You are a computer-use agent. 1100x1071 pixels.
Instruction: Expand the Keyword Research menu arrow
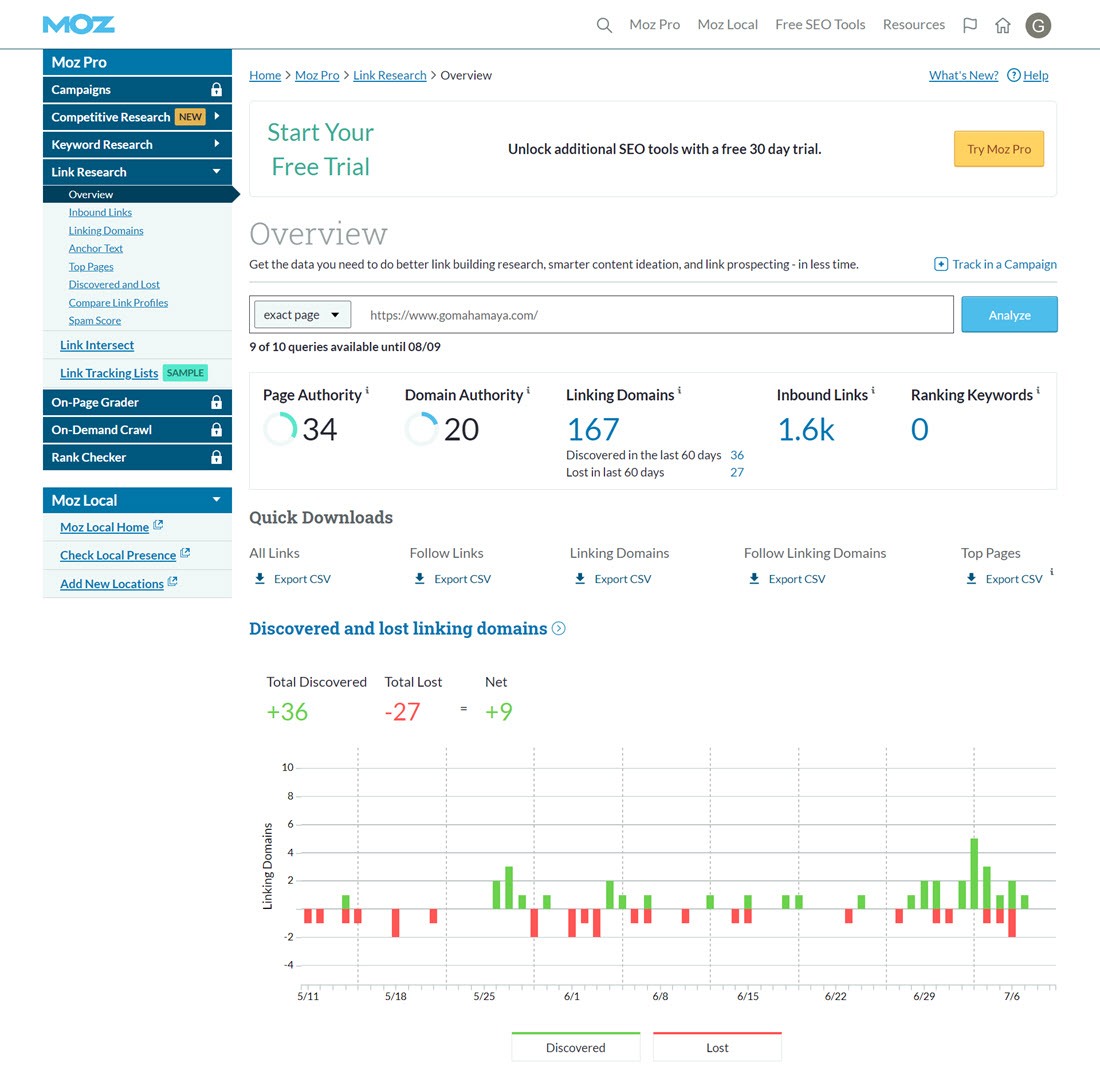pos(217,144)
